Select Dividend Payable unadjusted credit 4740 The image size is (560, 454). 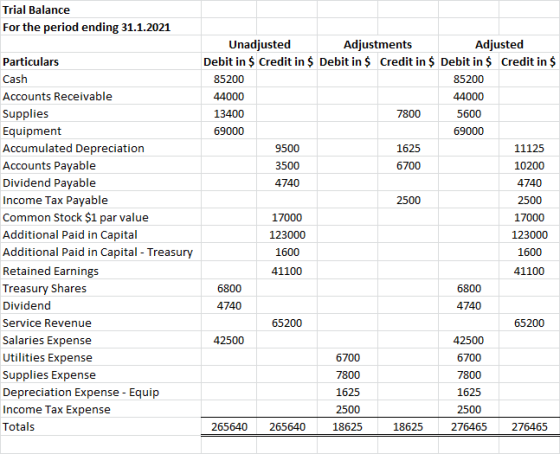click(x=287, y=183)
